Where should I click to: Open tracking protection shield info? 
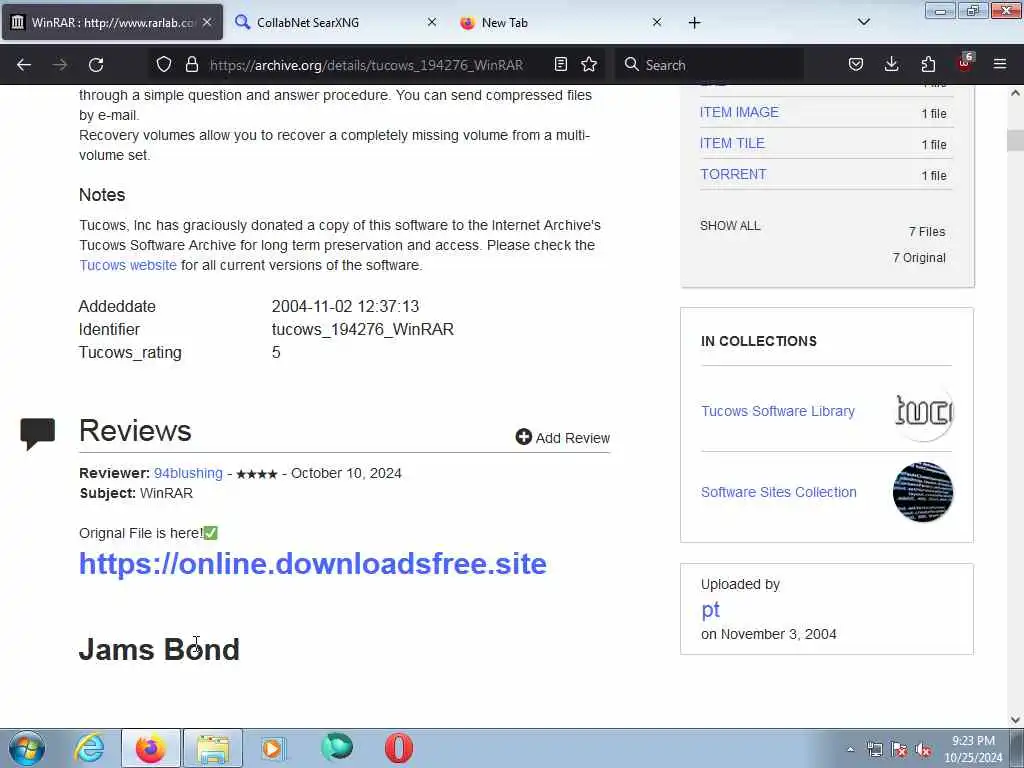[x=164, y=65]
